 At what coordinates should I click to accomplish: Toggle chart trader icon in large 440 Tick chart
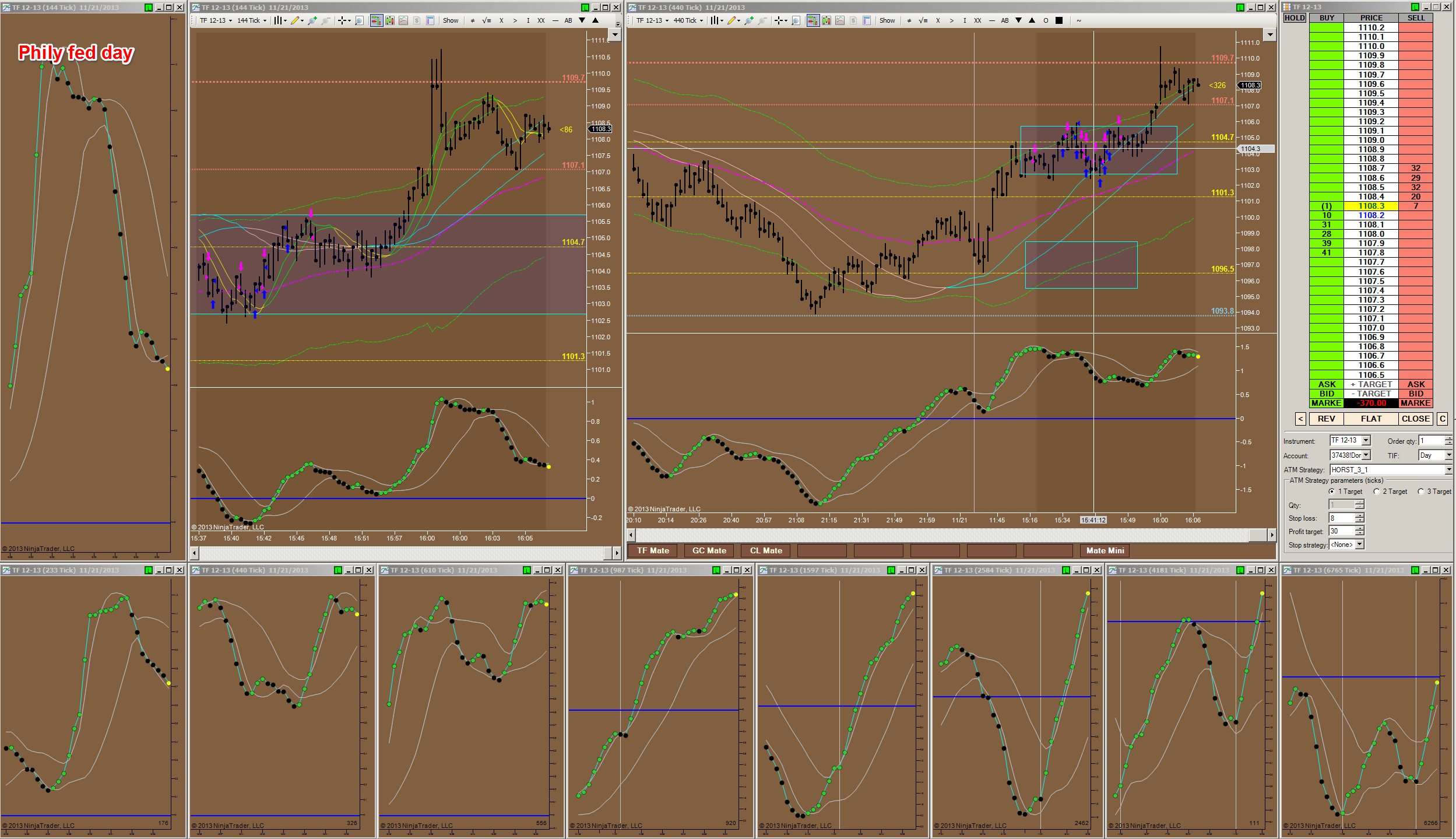(x=813, y=20)
